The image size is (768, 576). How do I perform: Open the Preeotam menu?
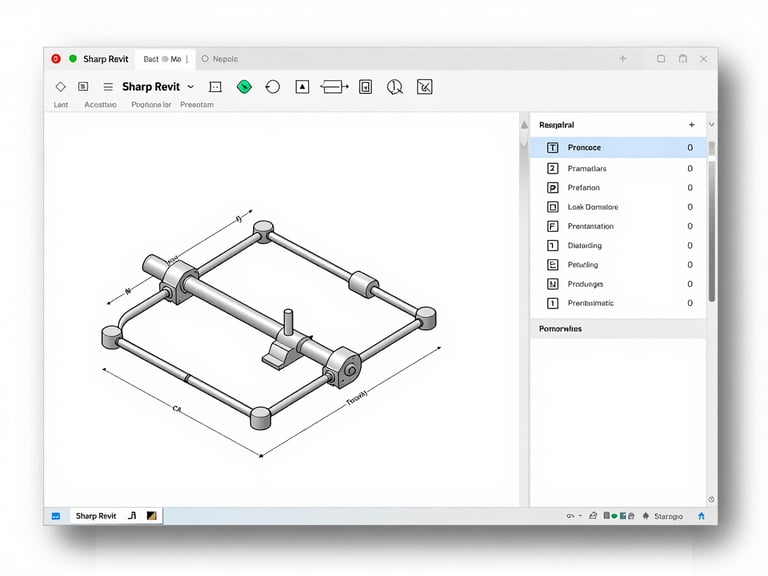[x=197, y=105]
